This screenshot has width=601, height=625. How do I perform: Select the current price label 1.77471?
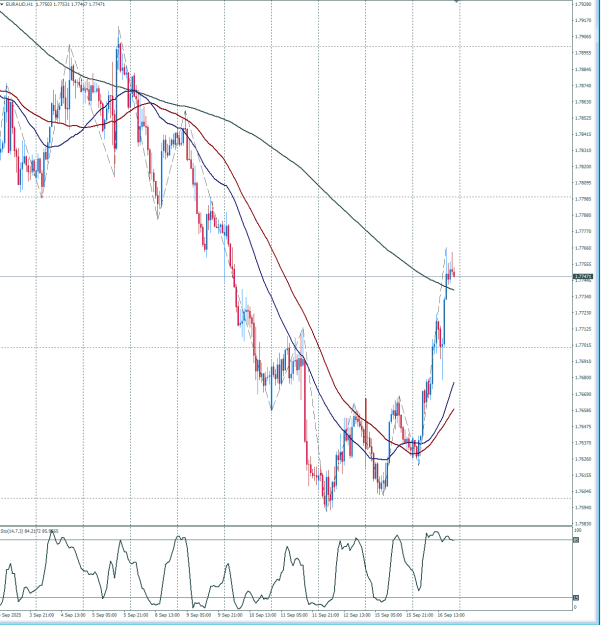click(583, 276)
